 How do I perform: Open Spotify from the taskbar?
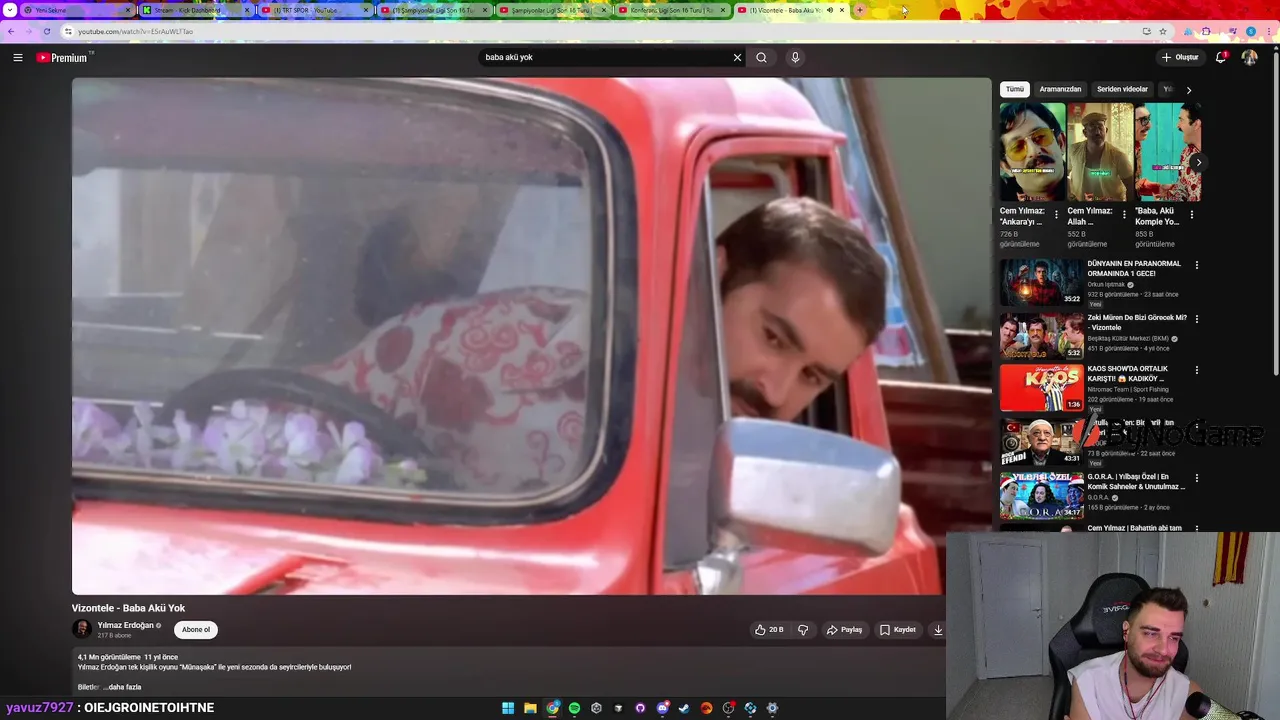click(x=574, y=708)
